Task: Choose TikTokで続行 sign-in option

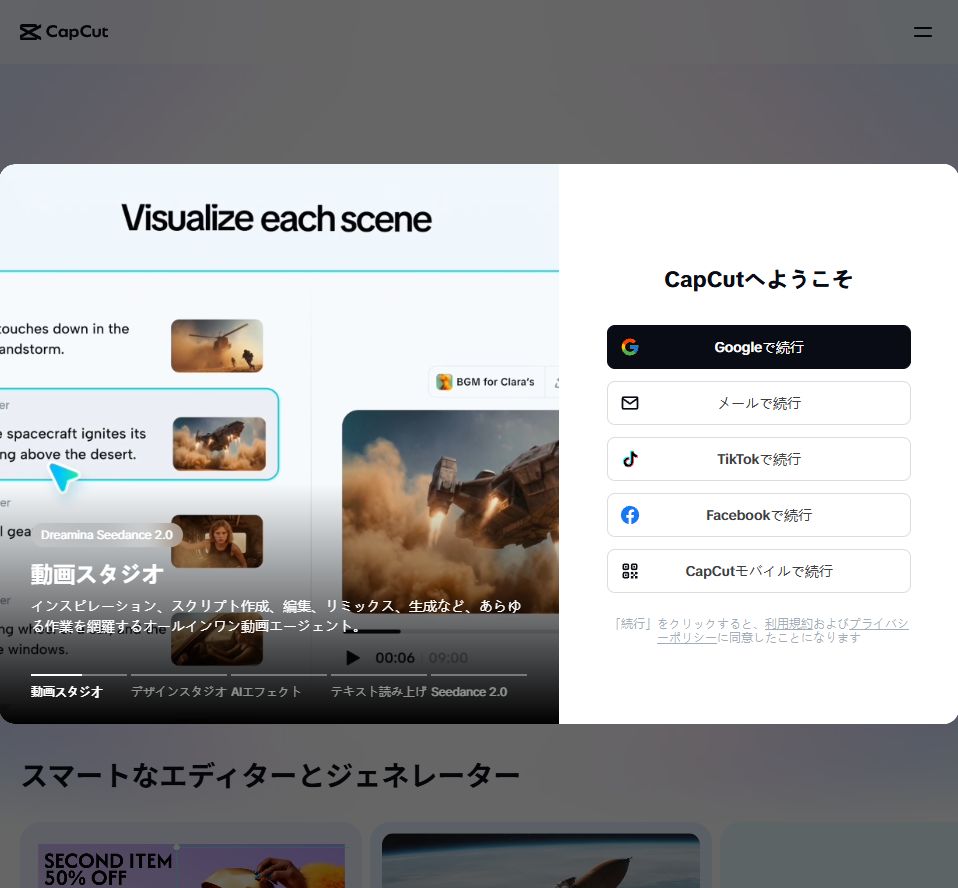Action: pyautogui.click(x=758, y=459)
